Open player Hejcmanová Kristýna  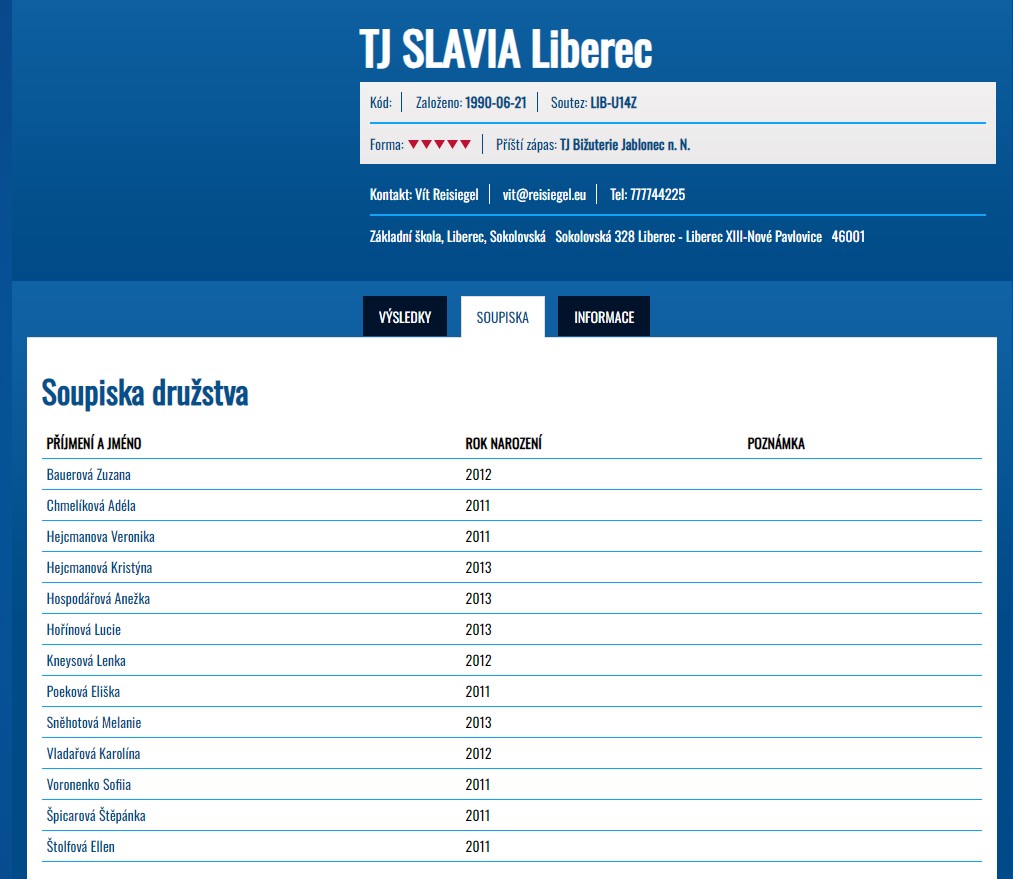coord(99,568)
